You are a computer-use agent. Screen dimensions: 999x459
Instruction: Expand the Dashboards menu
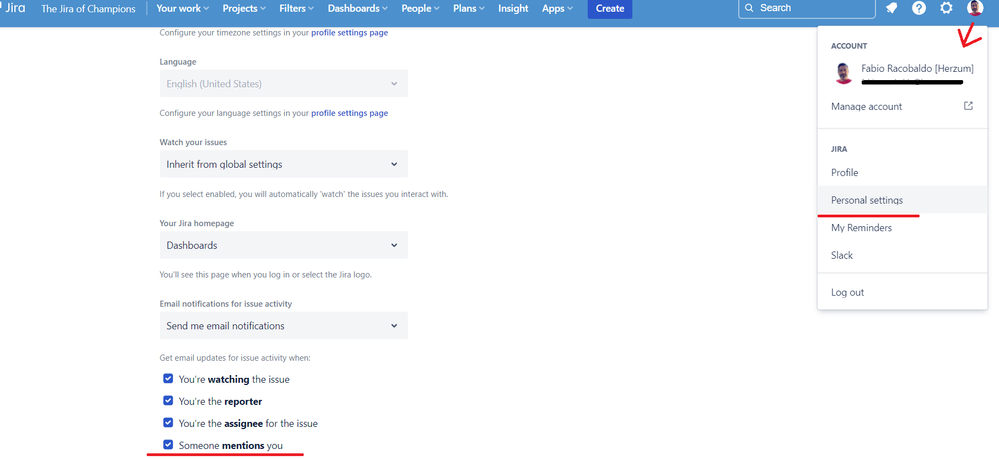[357, 8]
